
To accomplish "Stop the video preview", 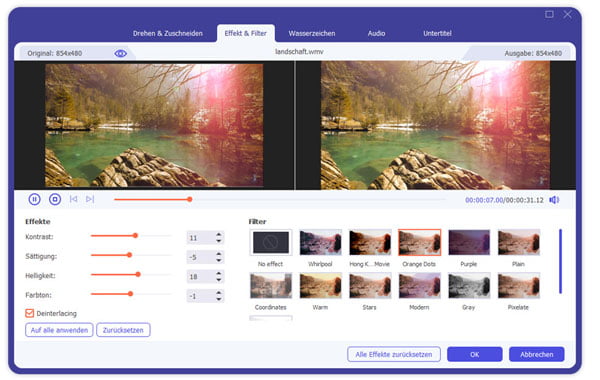I will coord(55,199).
